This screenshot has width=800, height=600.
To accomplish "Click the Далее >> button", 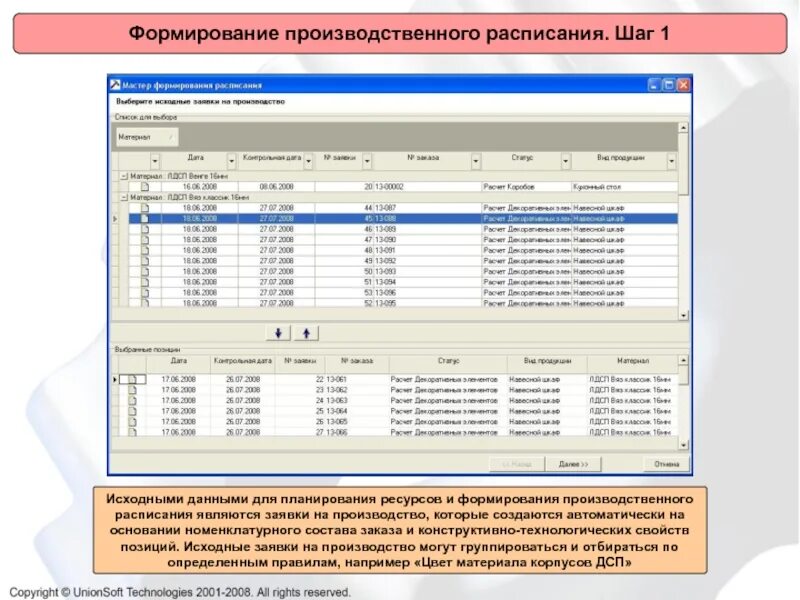I will 573,464.
